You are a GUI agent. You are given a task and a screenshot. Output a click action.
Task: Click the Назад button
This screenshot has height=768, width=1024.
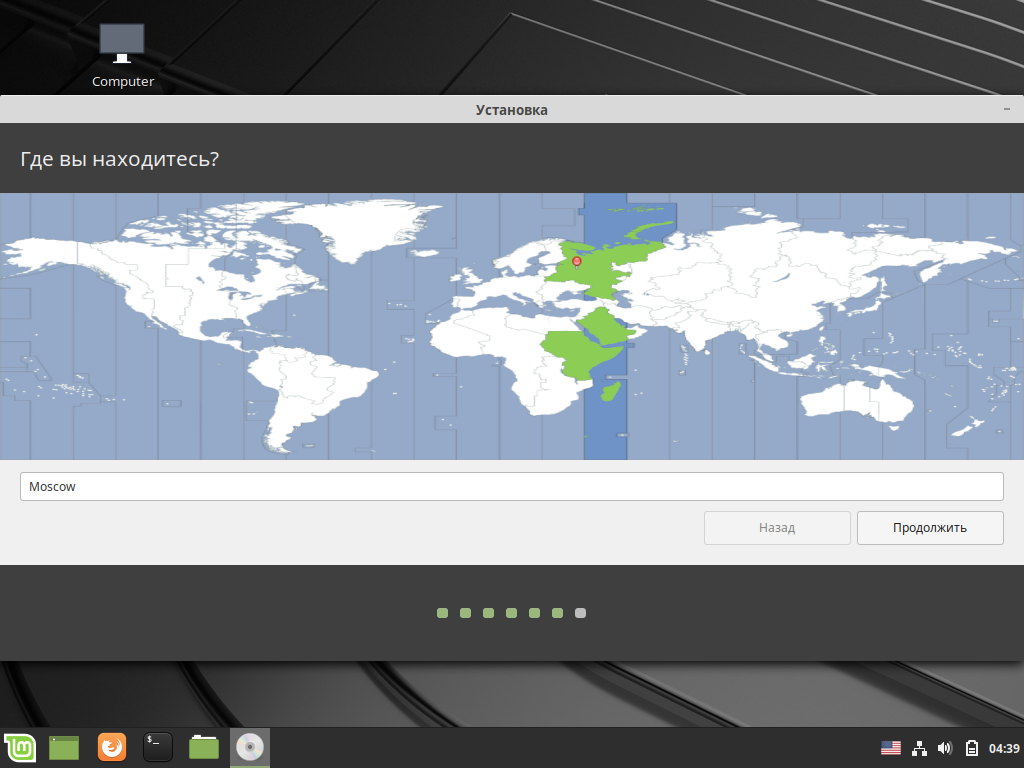(x=777, y=528)
